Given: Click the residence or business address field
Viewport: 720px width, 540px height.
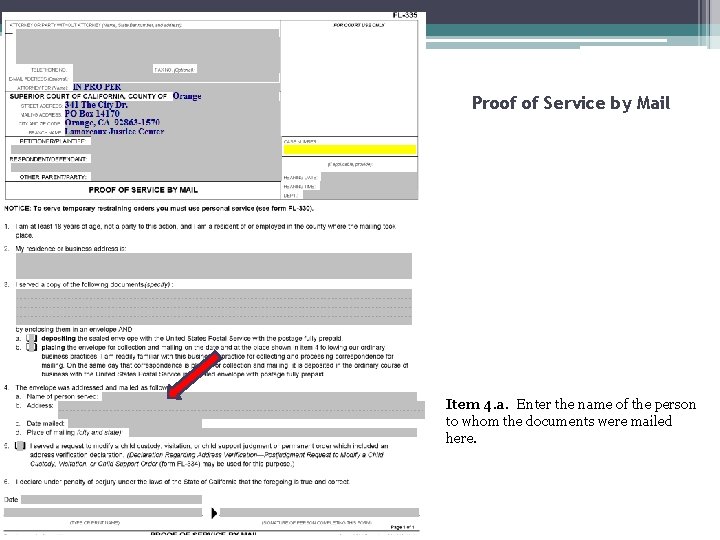Looking at the screenshot, I should pyautogui.click(x=214, y=266).
